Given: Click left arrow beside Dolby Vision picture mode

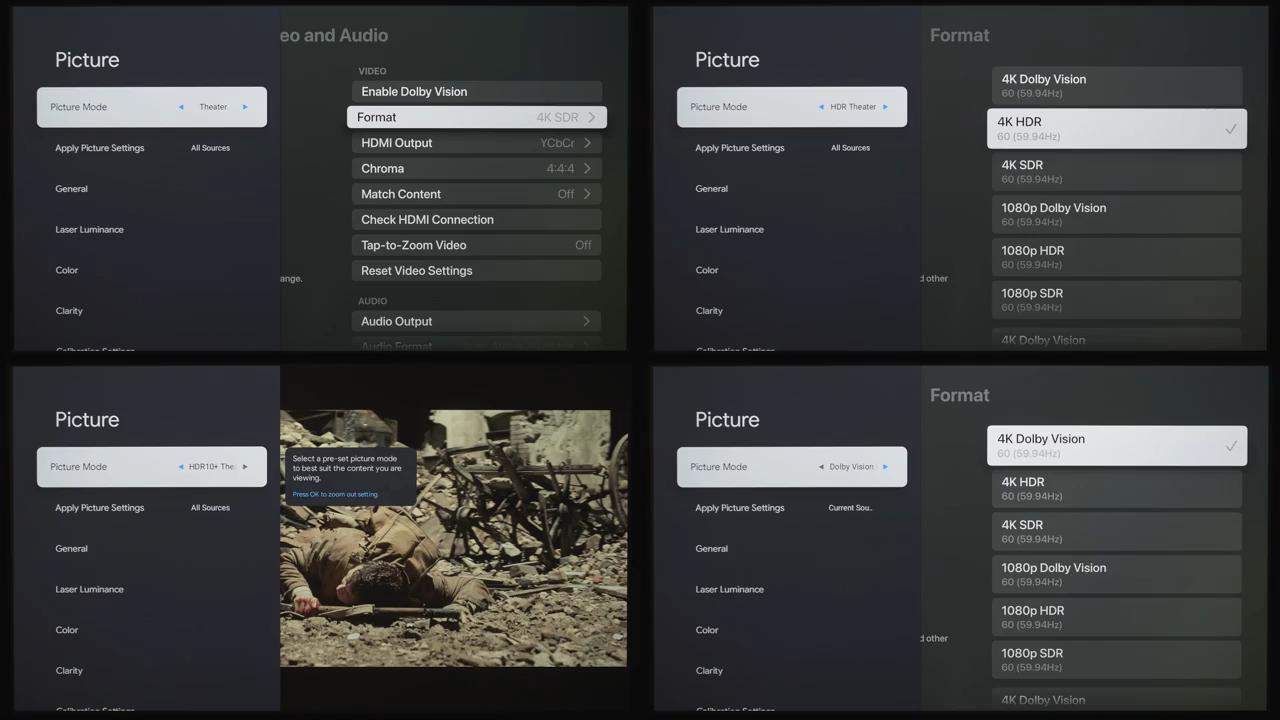Looking at the screenshot, I should [821, 467].
